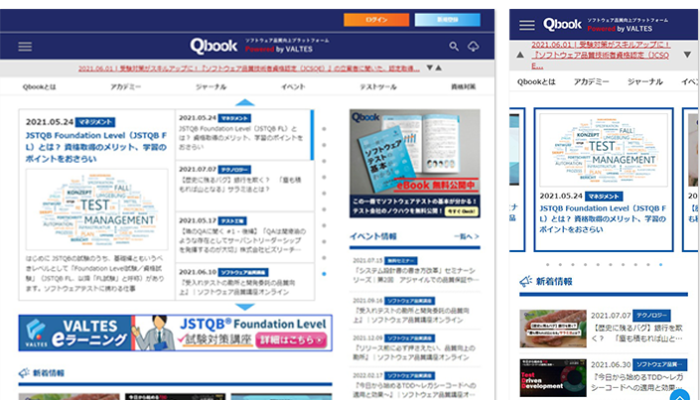The width and height of the screenshot is (700, 400).
Task: Open ジャーナル in desktop navigation
Action: tap(211, 87)
